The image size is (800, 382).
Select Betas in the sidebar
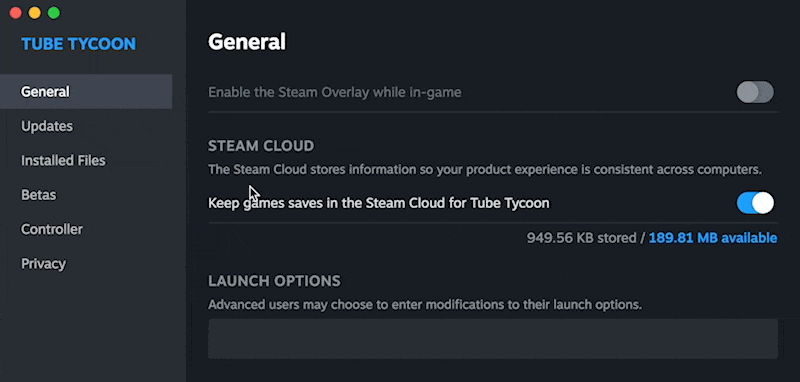(38, 195)
